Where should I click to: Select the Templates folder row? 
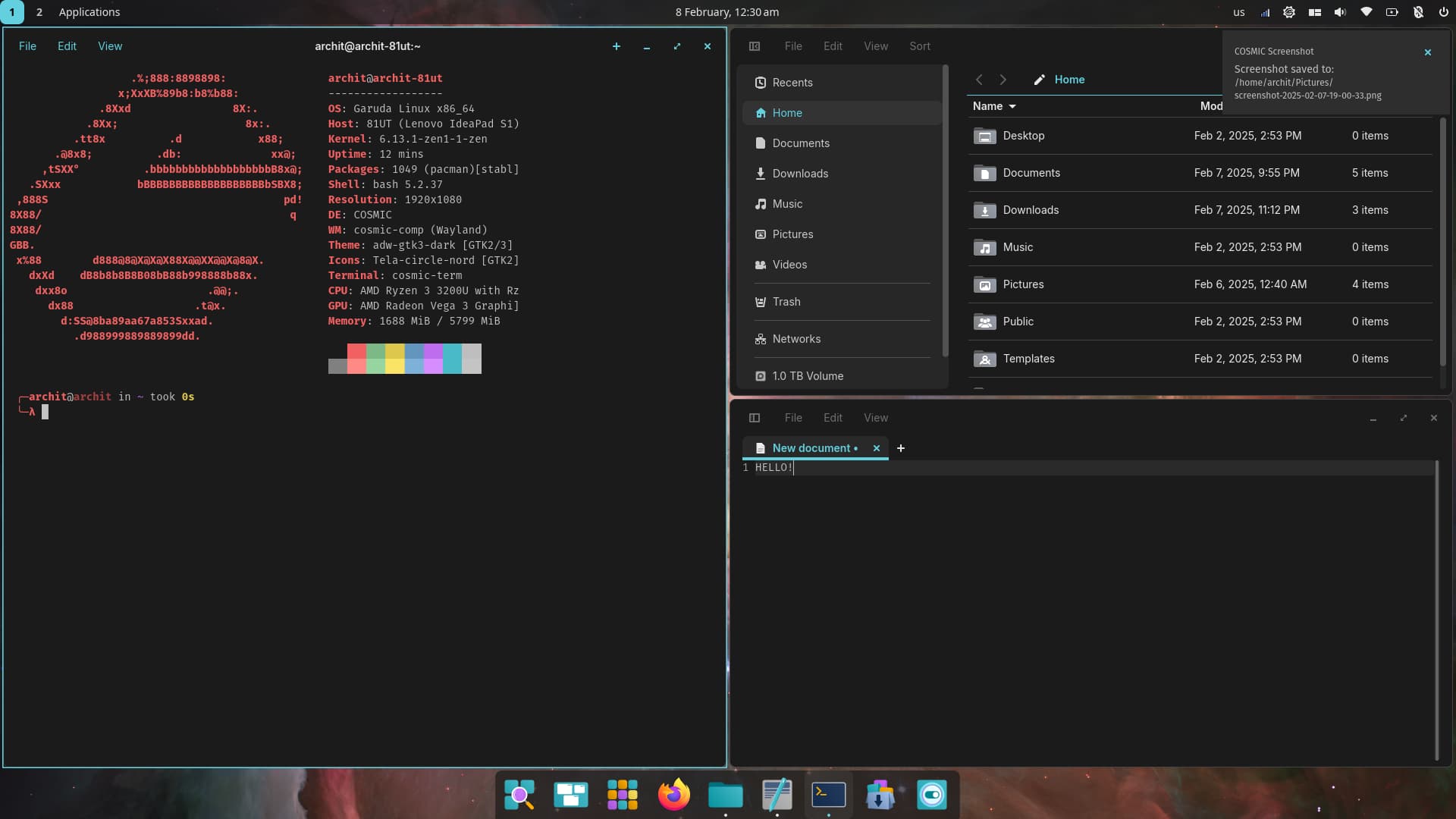[1200, 359]
